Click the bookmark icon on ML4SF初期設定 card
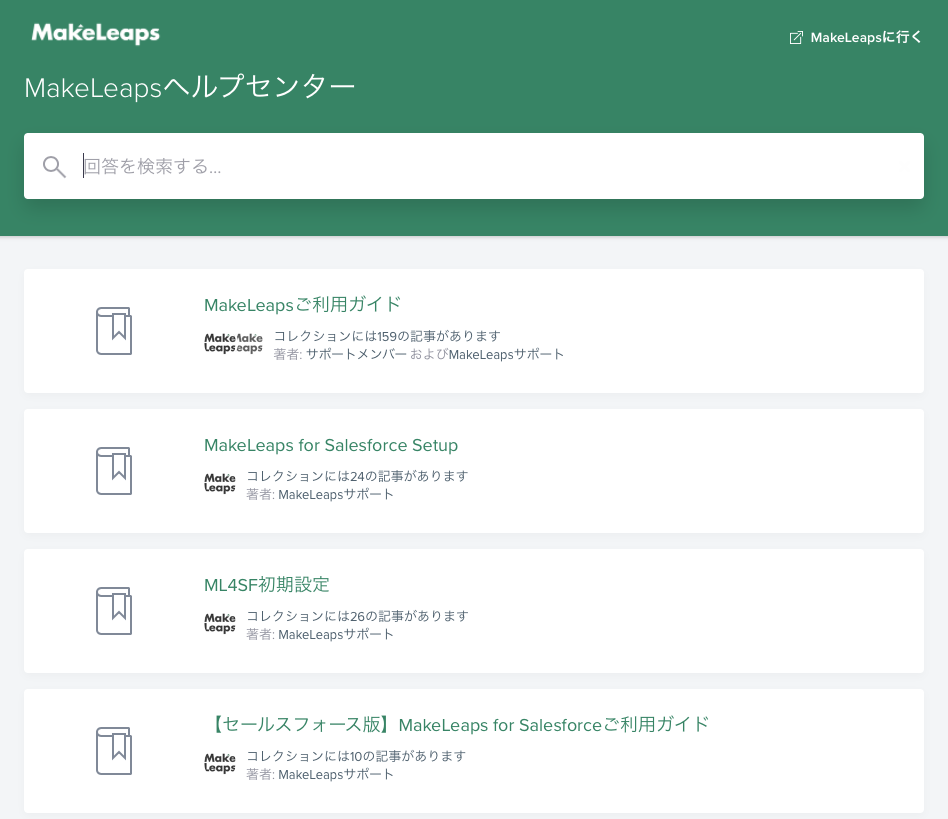 pos(113,611)
